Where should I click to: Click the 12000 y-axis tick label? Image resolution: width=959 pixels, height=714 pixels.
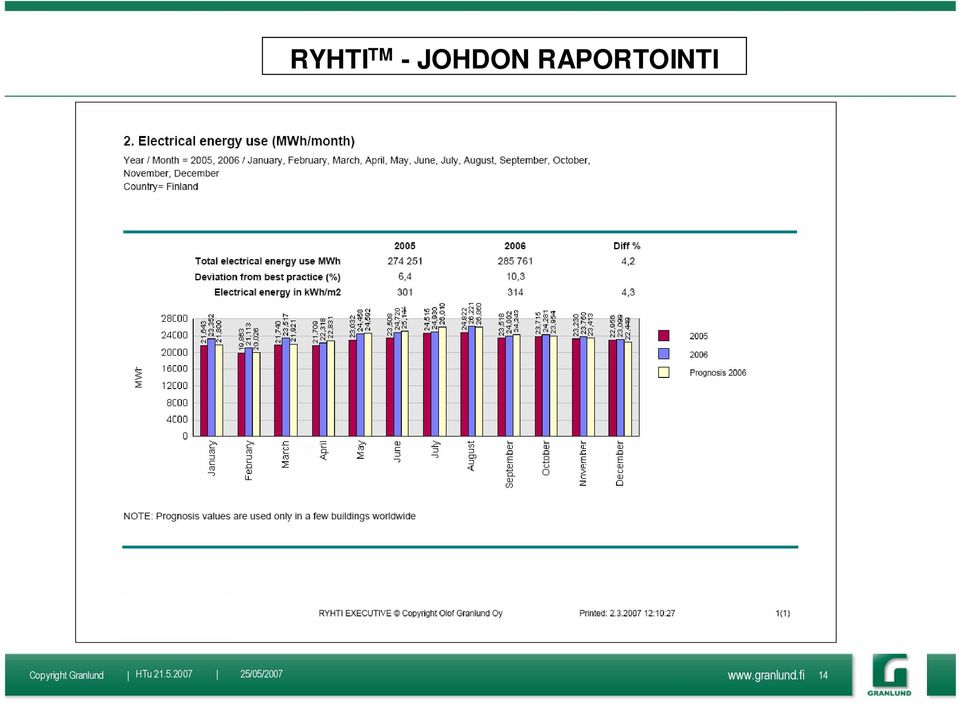(174, 385)
